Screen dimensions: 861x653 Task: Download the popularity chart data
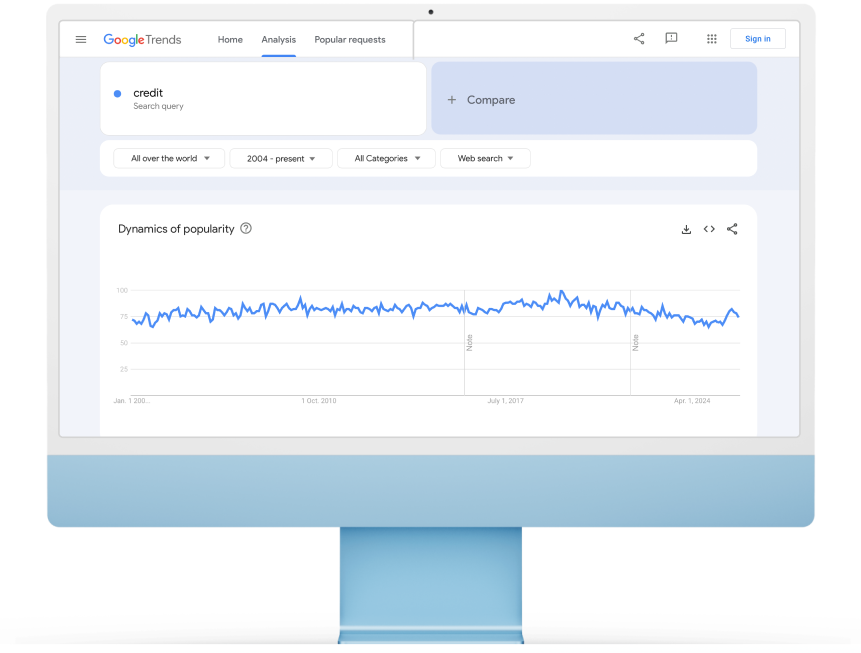click(686, 229)
